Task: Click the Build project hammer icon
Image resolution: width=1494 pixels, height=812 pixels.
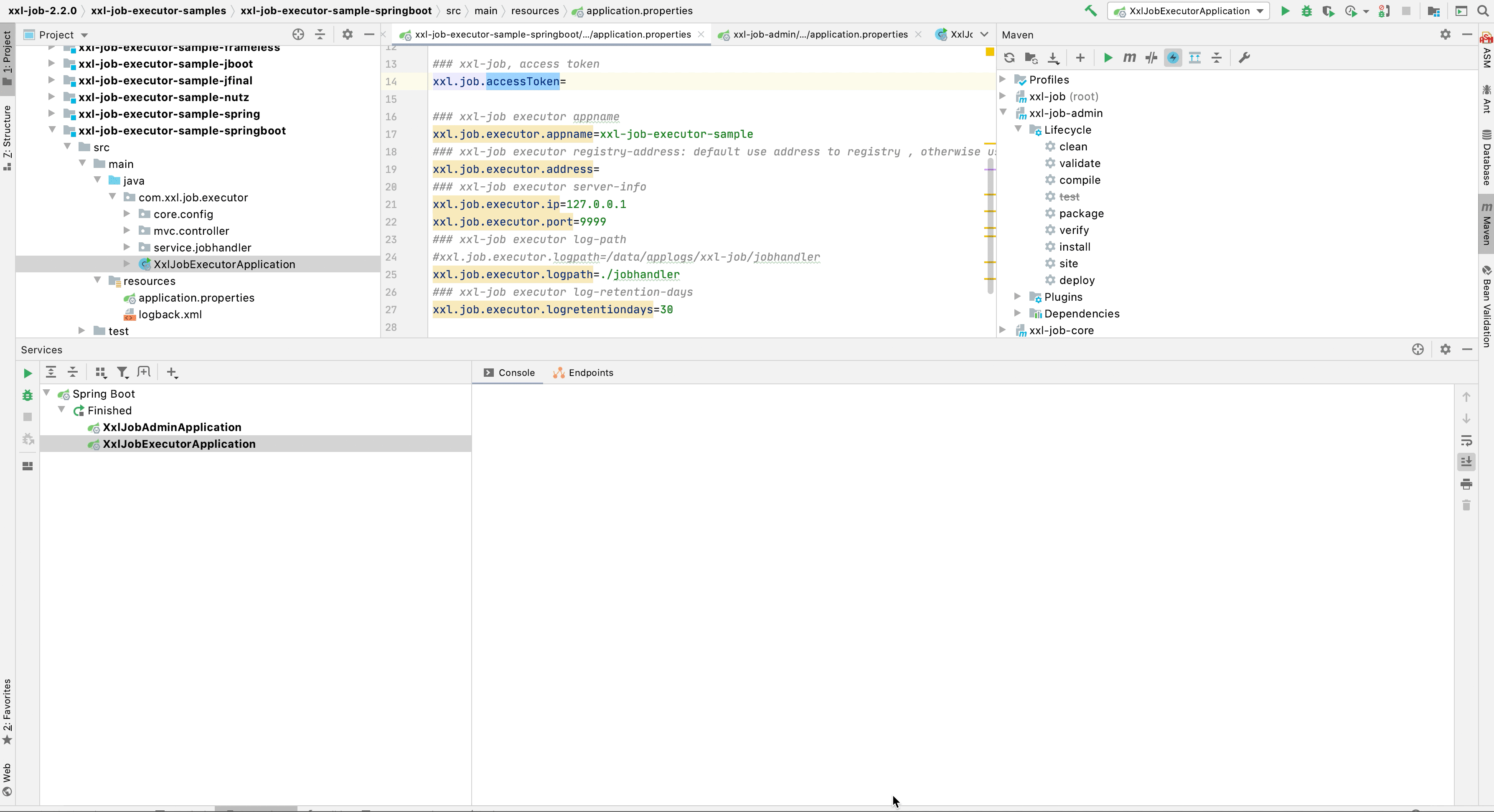Action: (1090, 11)
